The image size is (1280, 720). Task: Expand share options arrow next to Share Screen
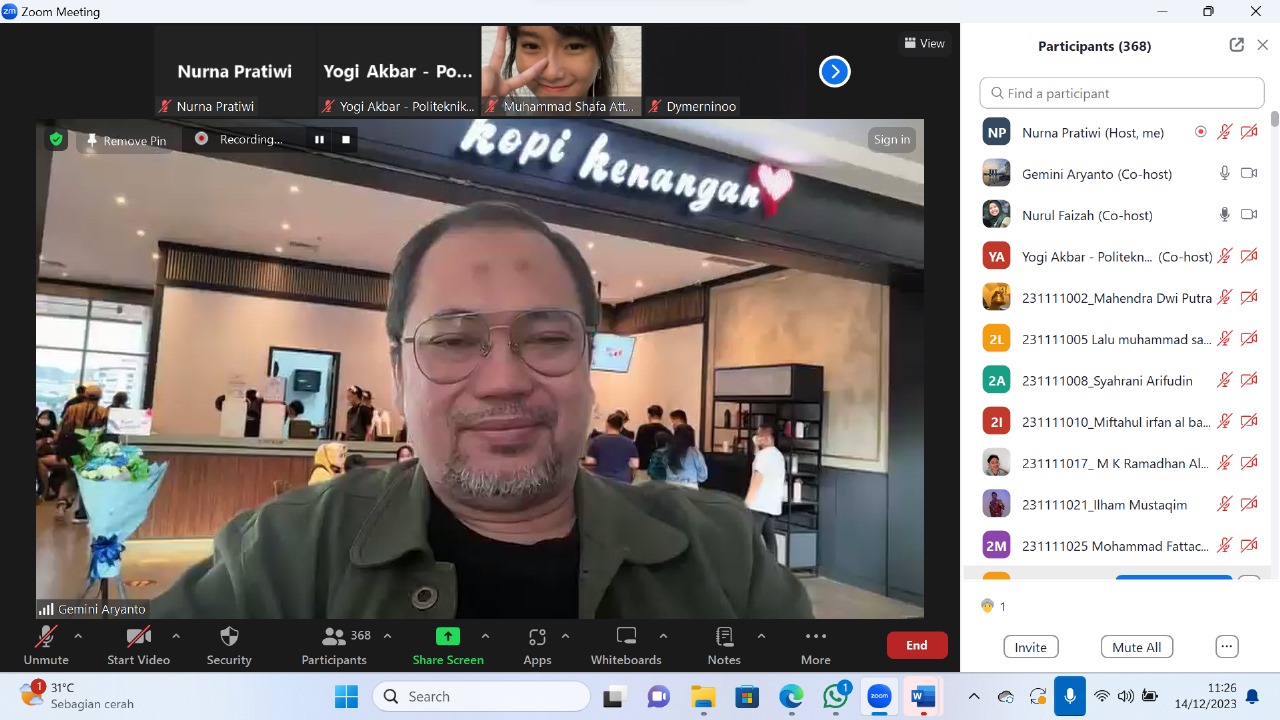(485, 636)
